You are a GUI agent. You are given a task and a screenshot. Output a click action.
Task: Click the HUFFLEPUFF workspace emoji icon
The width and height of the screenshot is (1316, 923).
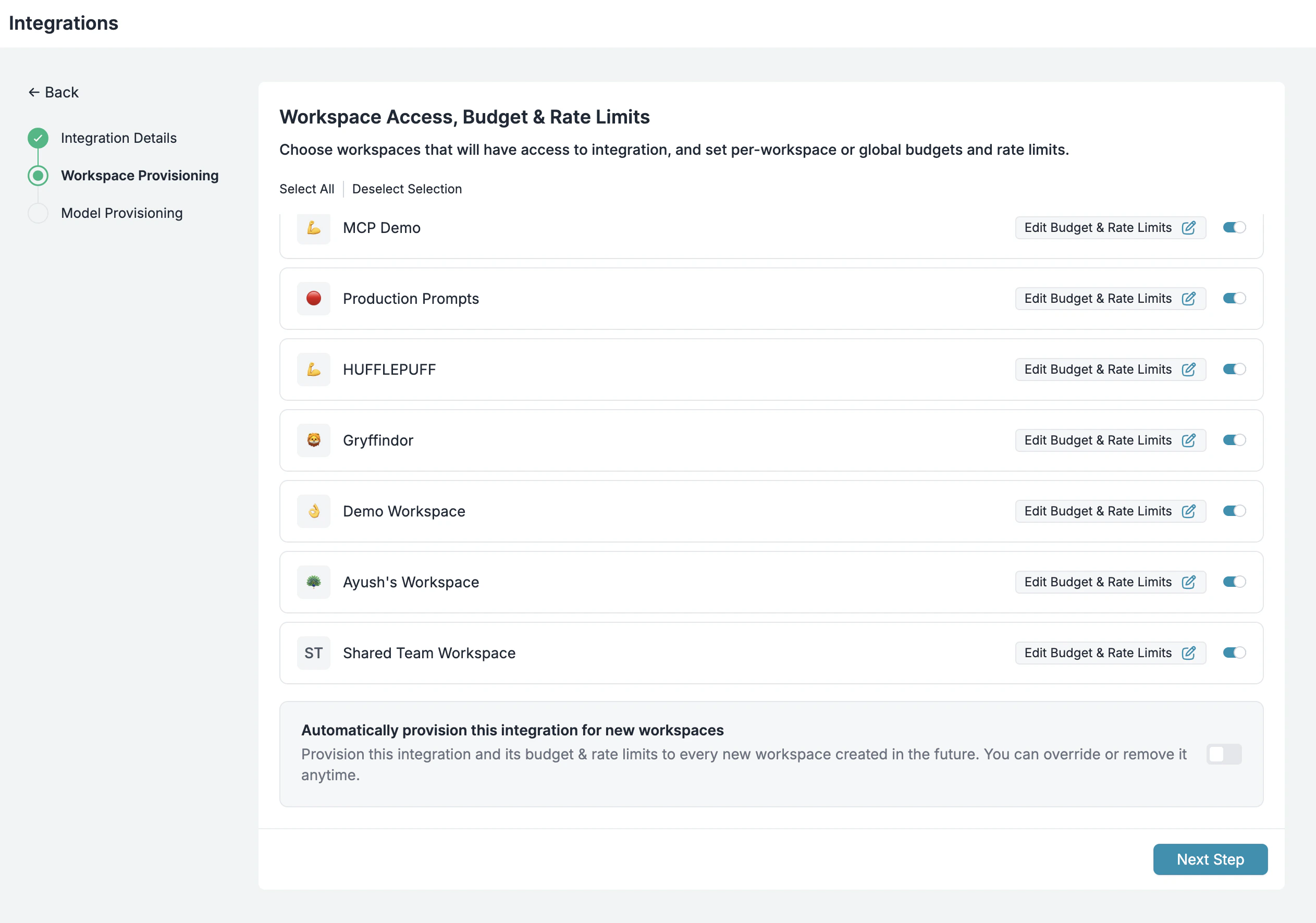click(x=314, y=369)
